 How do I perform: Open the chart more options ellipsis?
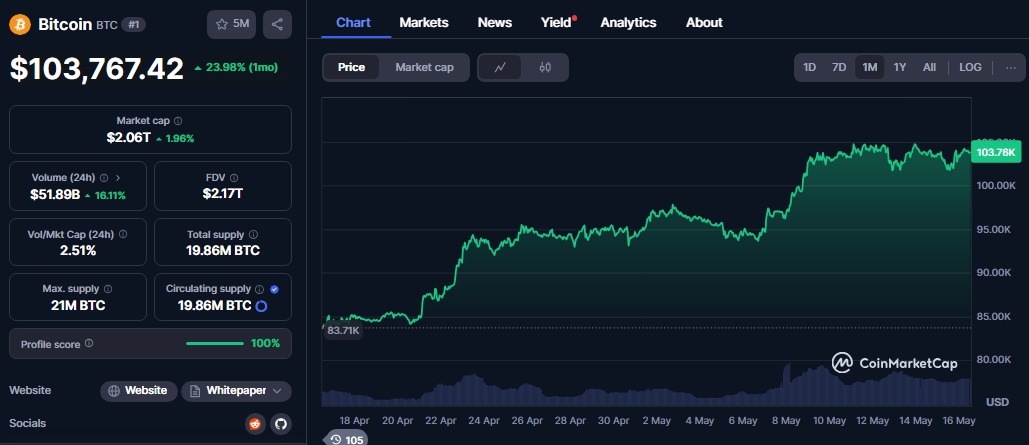click(x=1011, y=67)
